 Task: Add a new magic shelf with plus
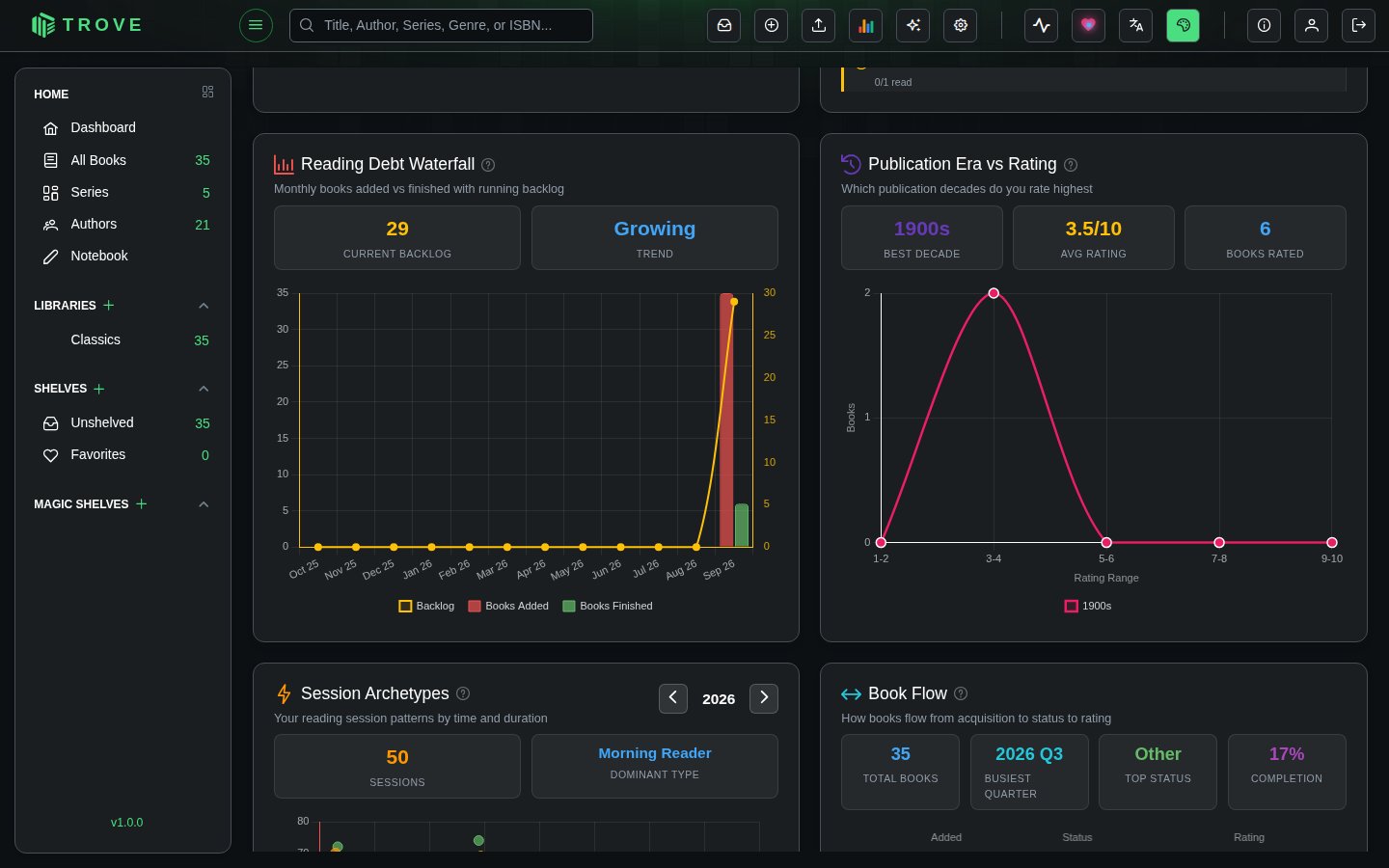[142, 504]
